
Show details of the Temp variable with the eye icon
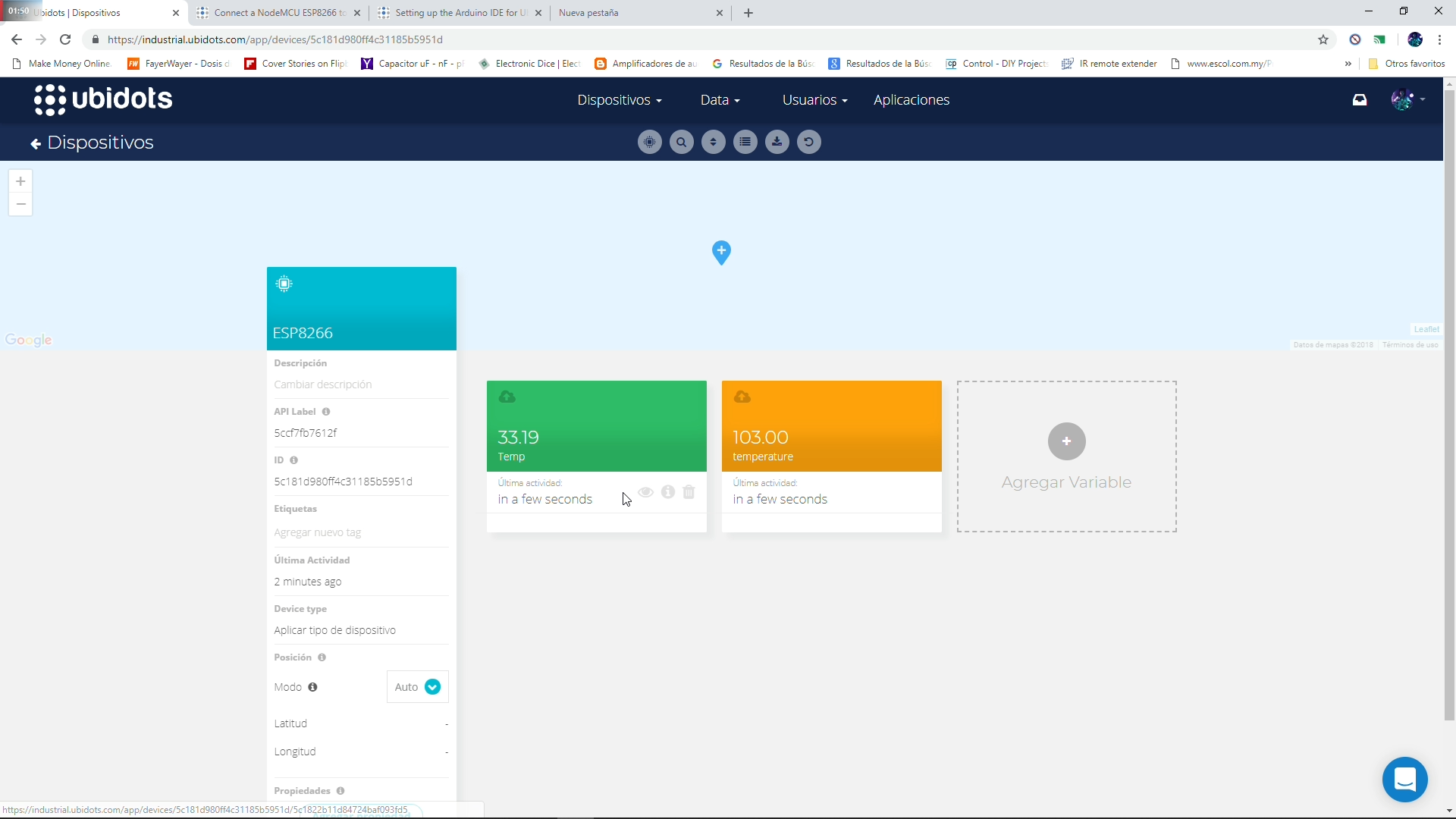pyautogui.click(x=645, y=492)
